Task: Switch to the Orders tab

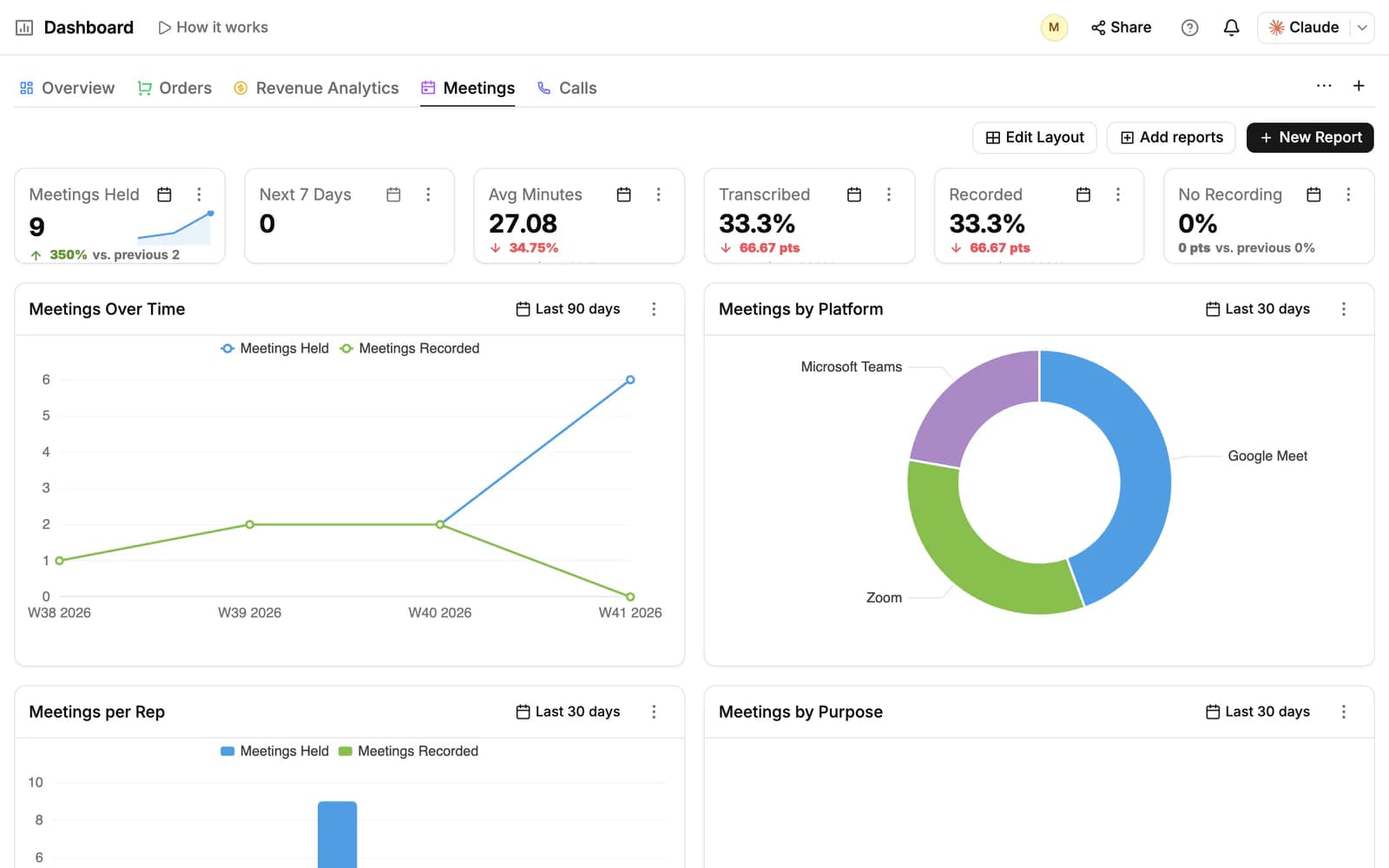Action: (174, 88)
